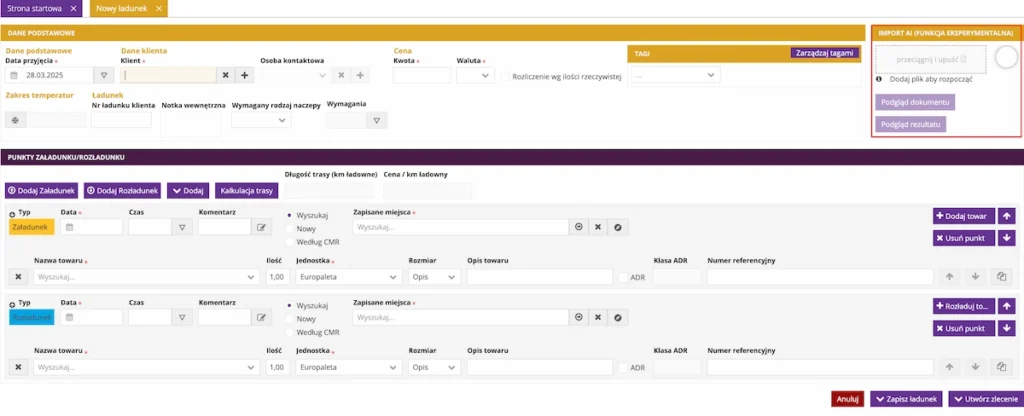Screen dimensions: 1024x416
Task: Close the Strona startowa tab
Action: point(73,8)
